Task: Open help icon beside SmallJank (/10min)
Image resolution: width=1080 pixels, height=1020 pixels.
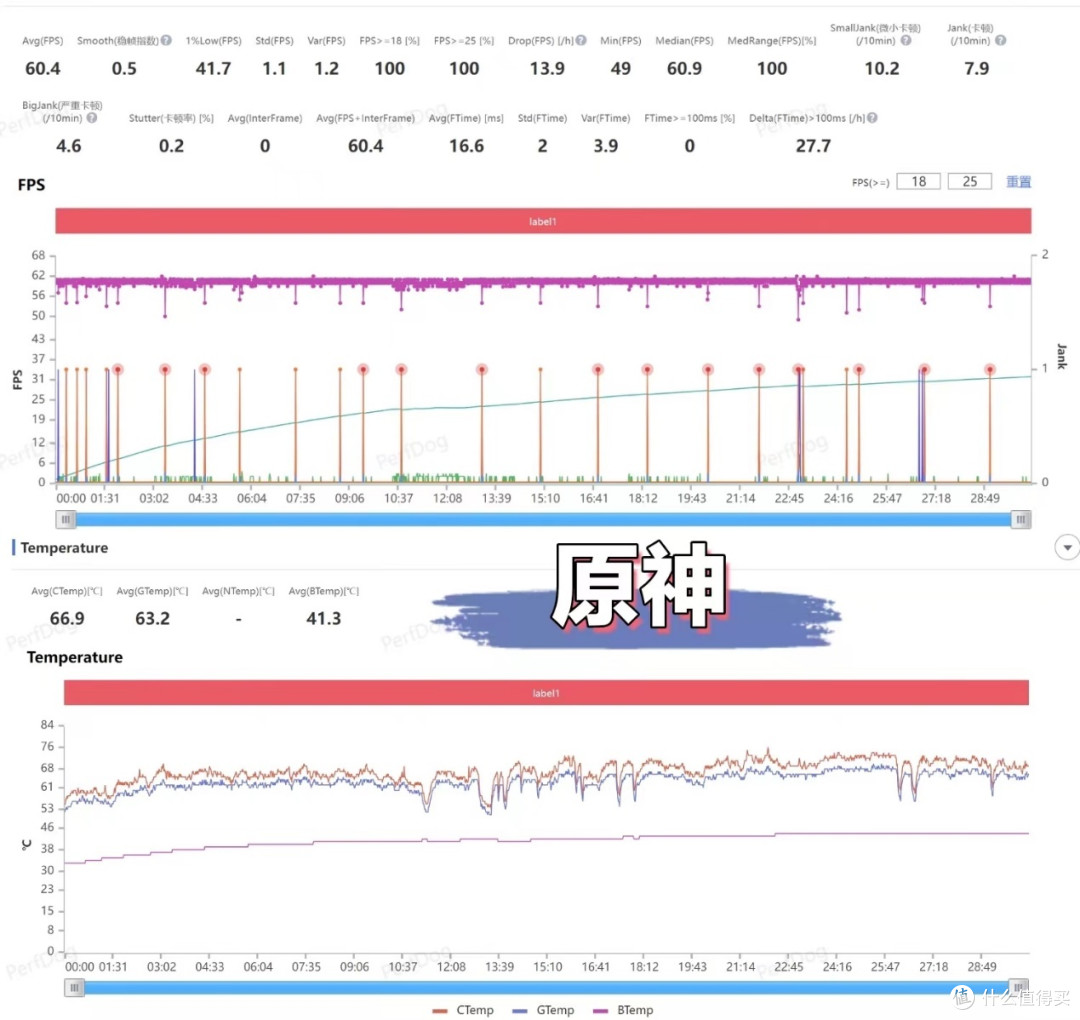Action: (906, 41)
